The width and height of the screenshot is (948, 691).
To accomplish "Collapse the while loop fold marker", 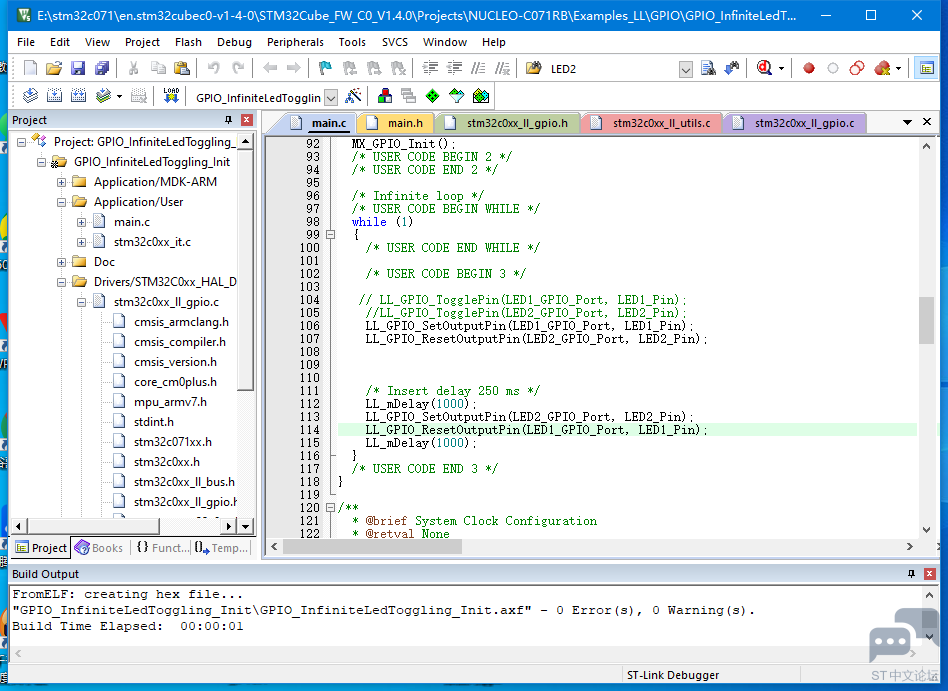I will click(330, 235).
